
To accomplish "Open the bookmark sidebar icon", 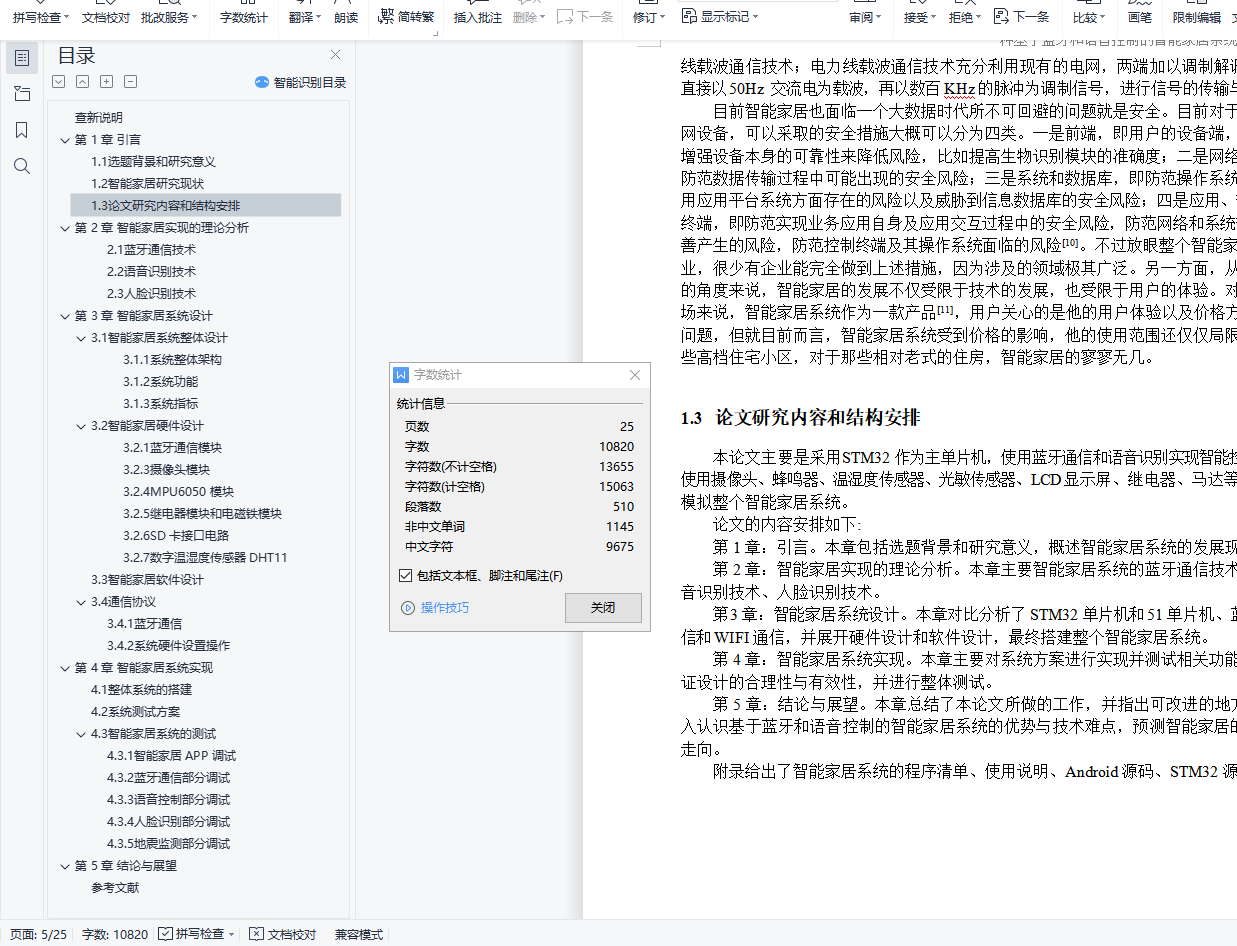I will pos(22,130).
